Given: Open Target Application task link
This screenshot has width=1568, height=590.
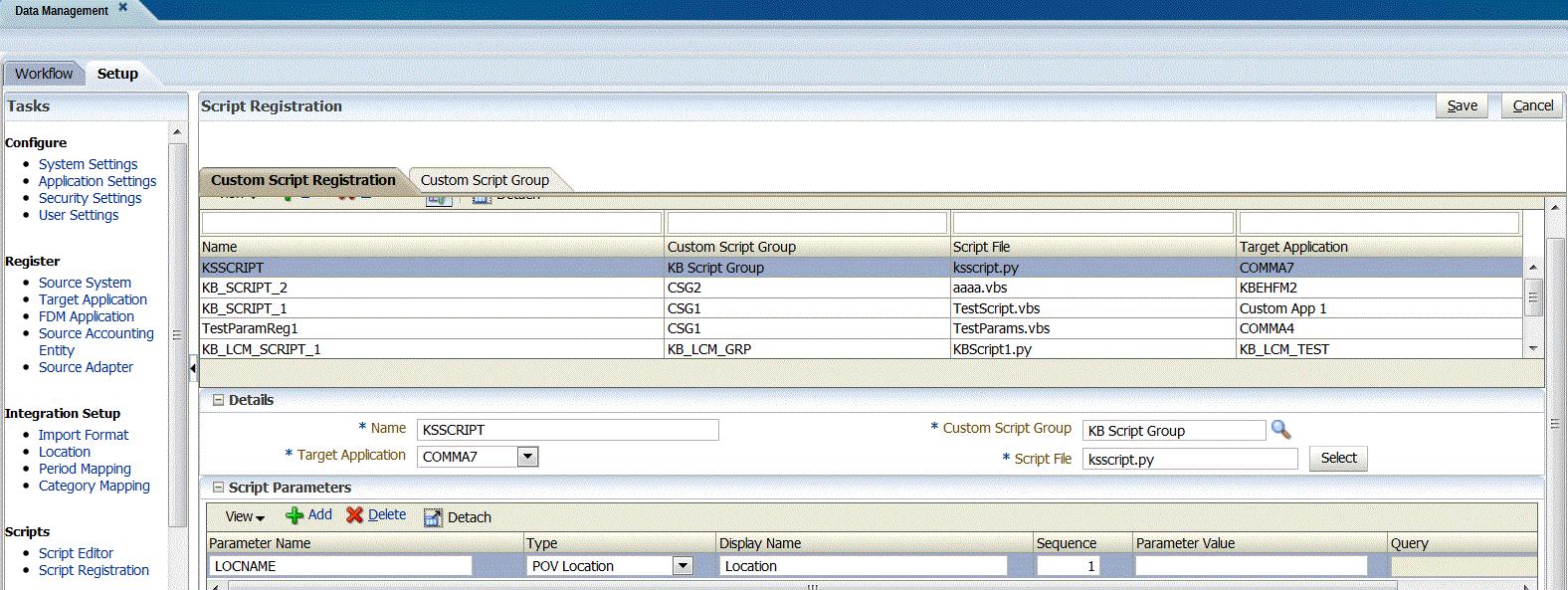Looking at the screenshot, I should (x=93, y=299).
